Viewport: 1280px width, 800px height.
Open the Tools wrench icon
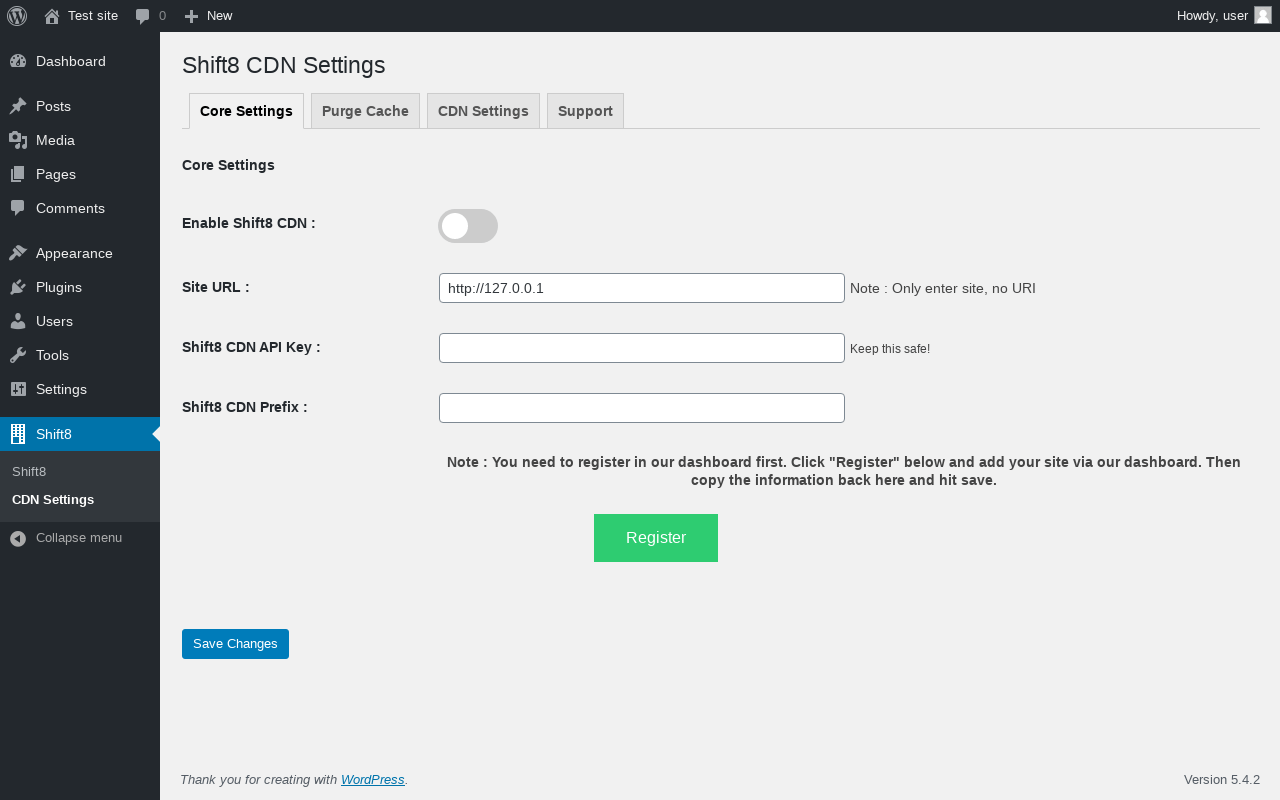click(x=18, y=355)
